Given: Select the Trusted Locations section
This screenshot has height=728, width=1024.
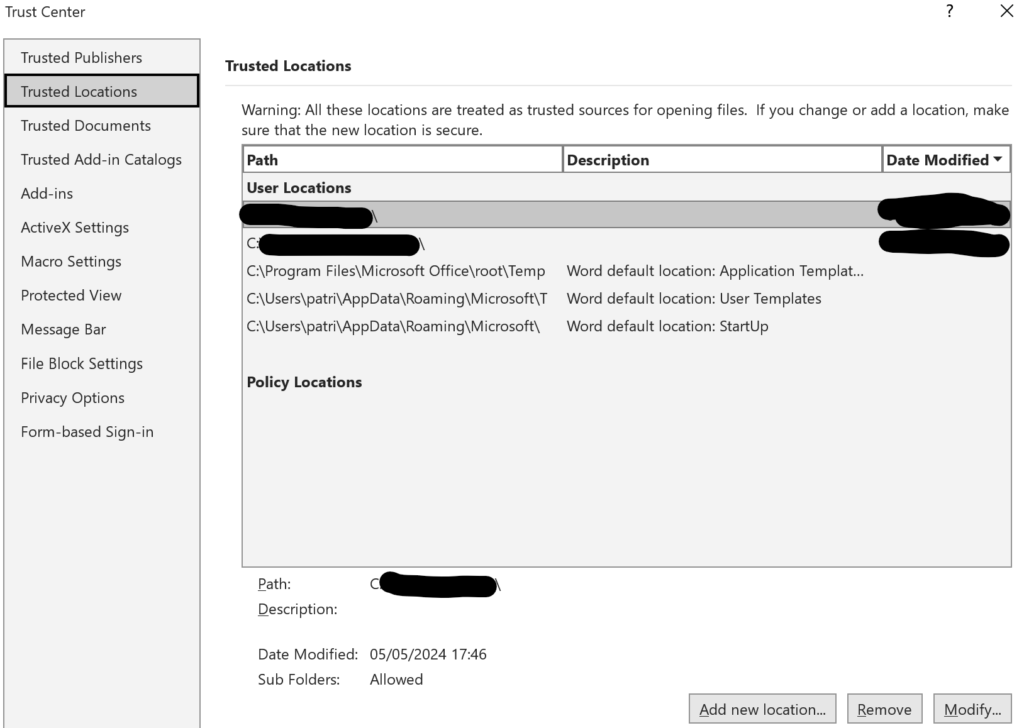Looking at the screenshot, I should tap(102, 91).
